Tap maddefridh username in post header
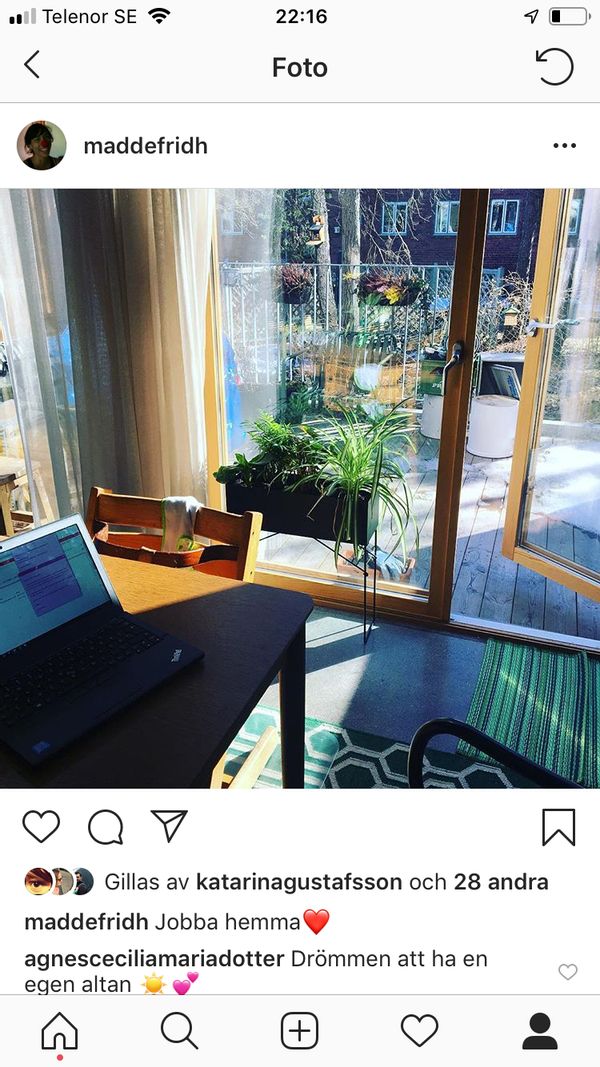 [x=146, y=146]
